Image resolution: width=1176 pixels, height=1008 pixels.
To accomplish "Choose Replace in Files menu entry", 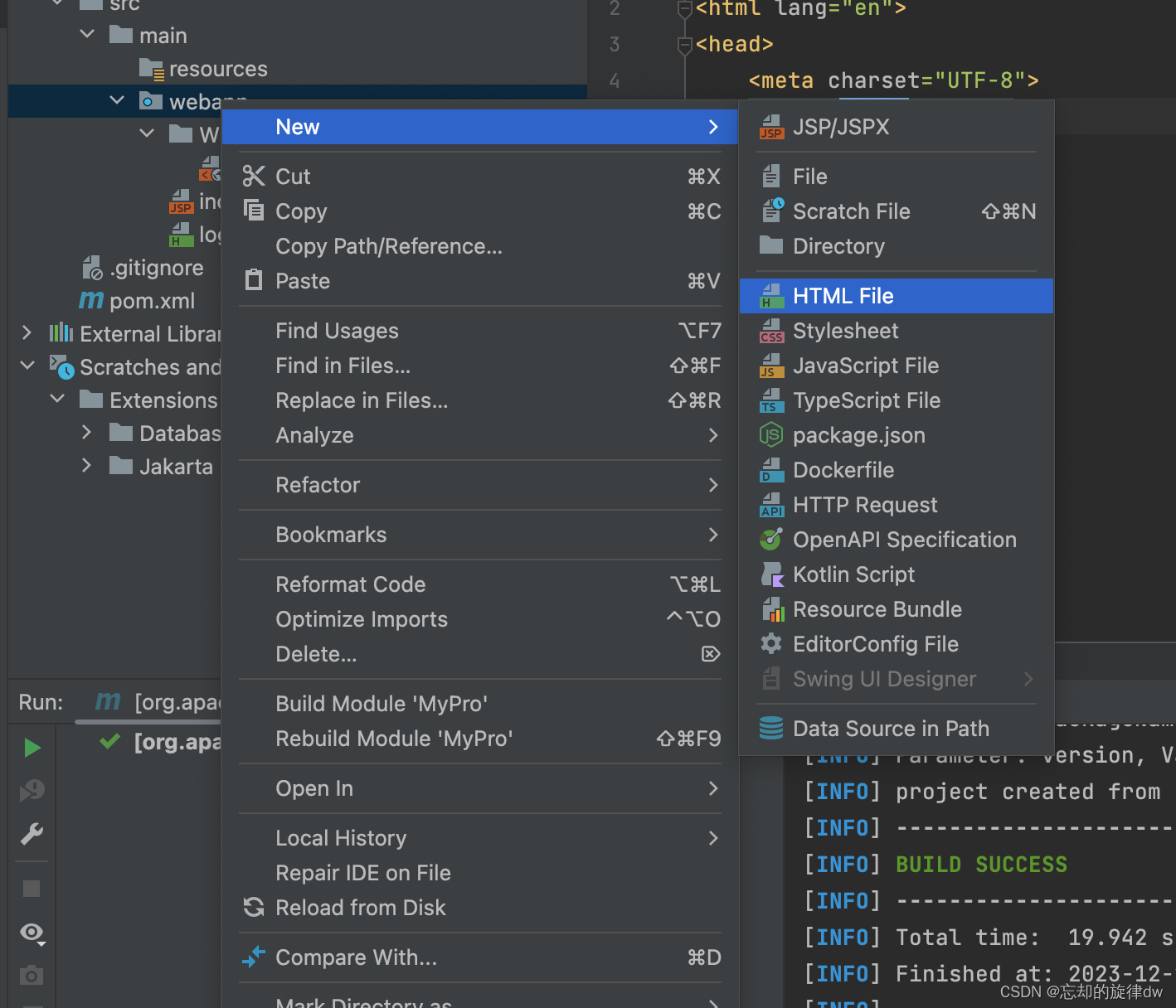I will pos(479,400).
